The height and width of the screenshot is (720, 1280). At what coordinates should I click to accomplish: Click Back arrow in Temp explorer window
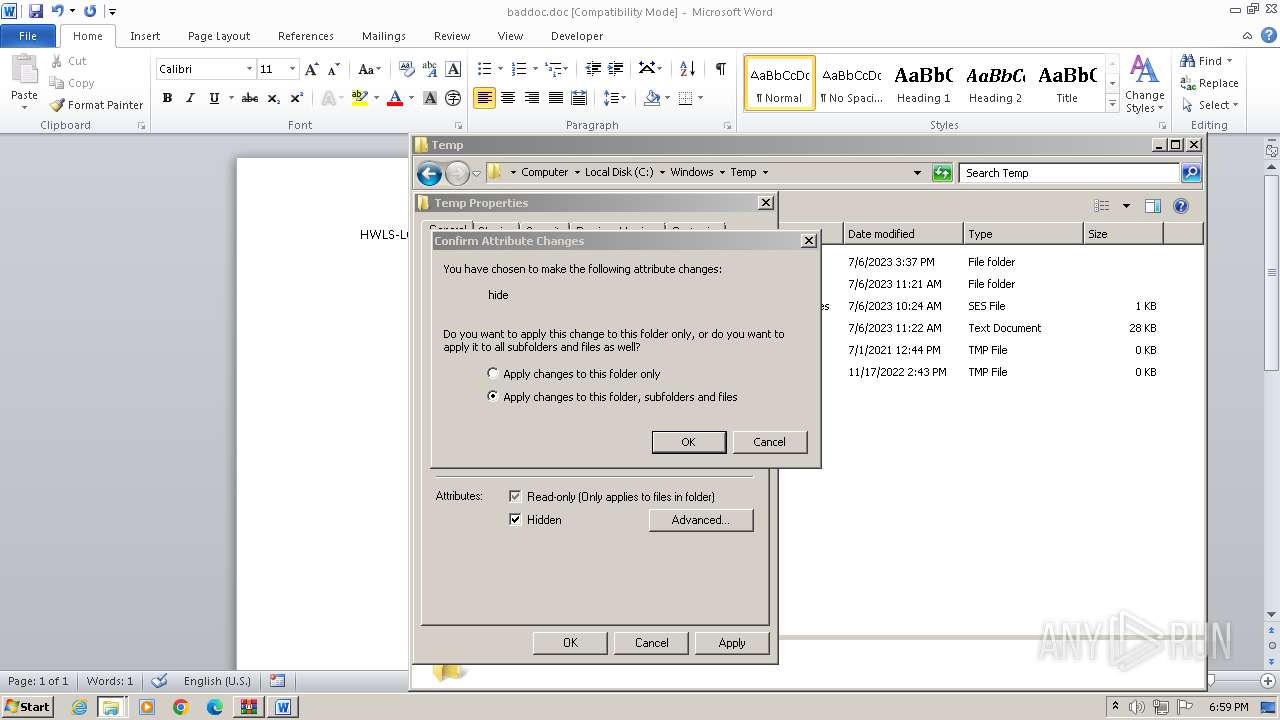click(429, 173)
